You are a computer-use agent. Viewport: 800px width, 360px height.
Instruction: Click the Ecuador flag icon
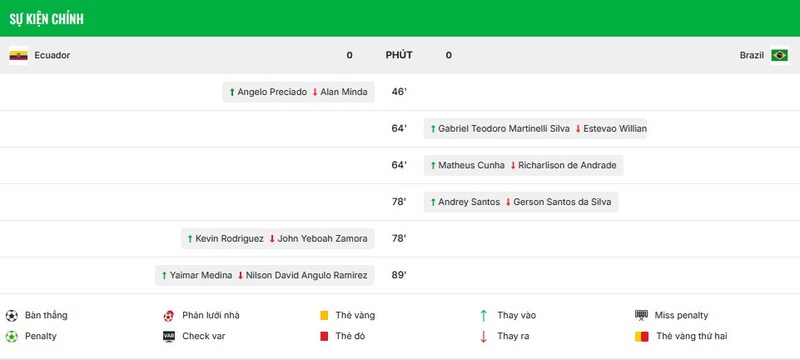18,55
